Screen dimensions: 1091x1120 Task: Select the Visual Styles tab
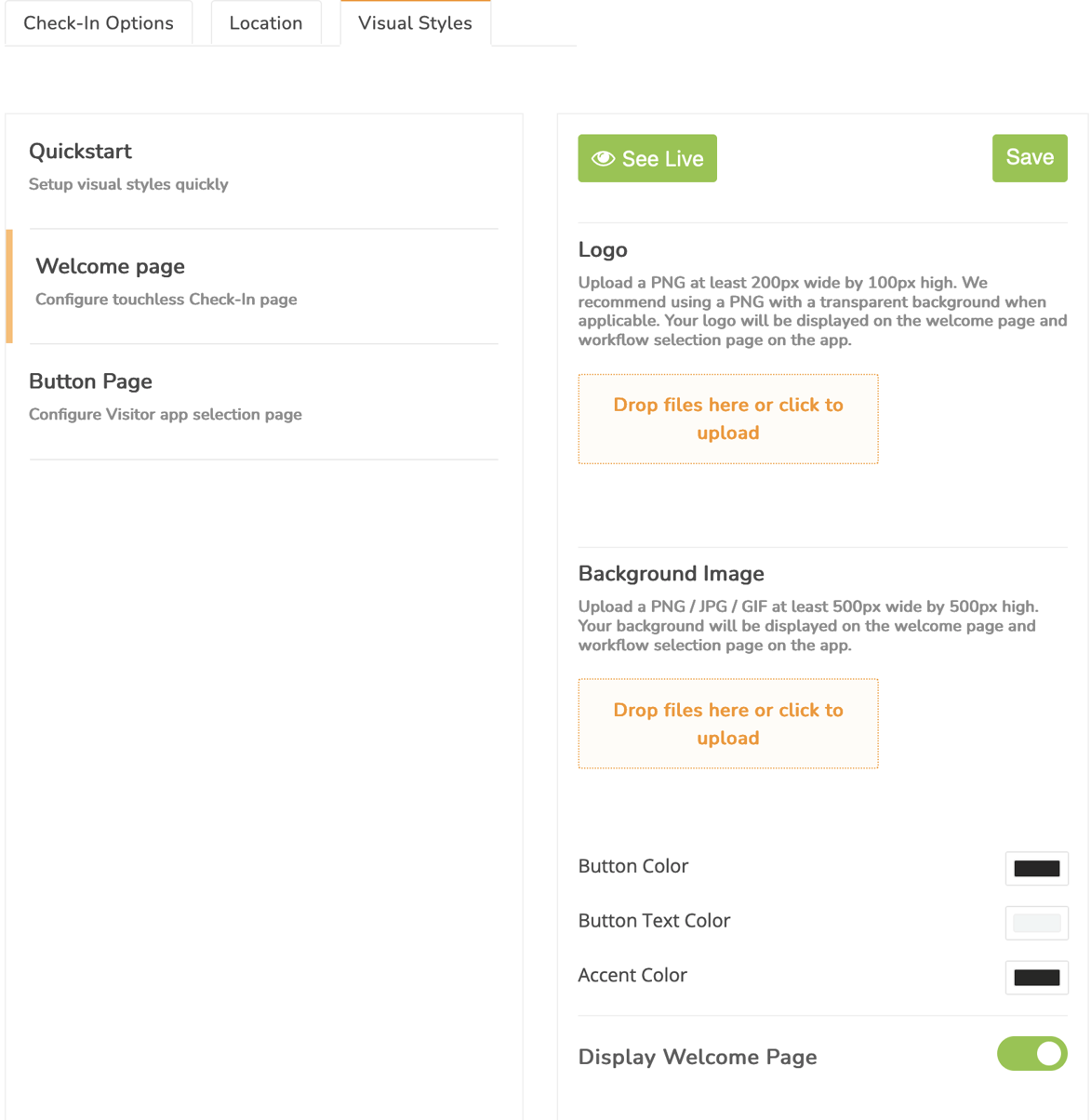pos(415,23)
